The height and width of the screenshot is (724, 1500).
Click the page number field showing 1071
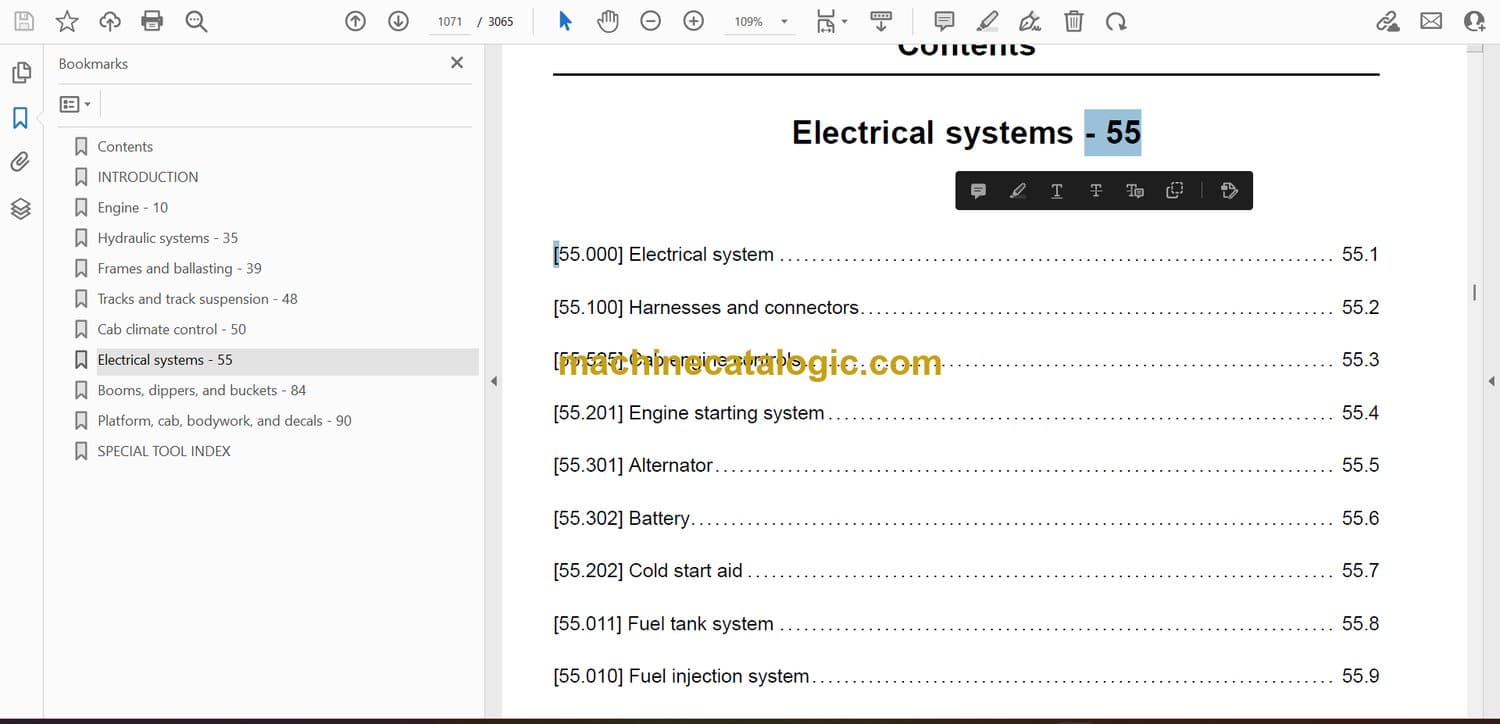[x=450, y=21]
